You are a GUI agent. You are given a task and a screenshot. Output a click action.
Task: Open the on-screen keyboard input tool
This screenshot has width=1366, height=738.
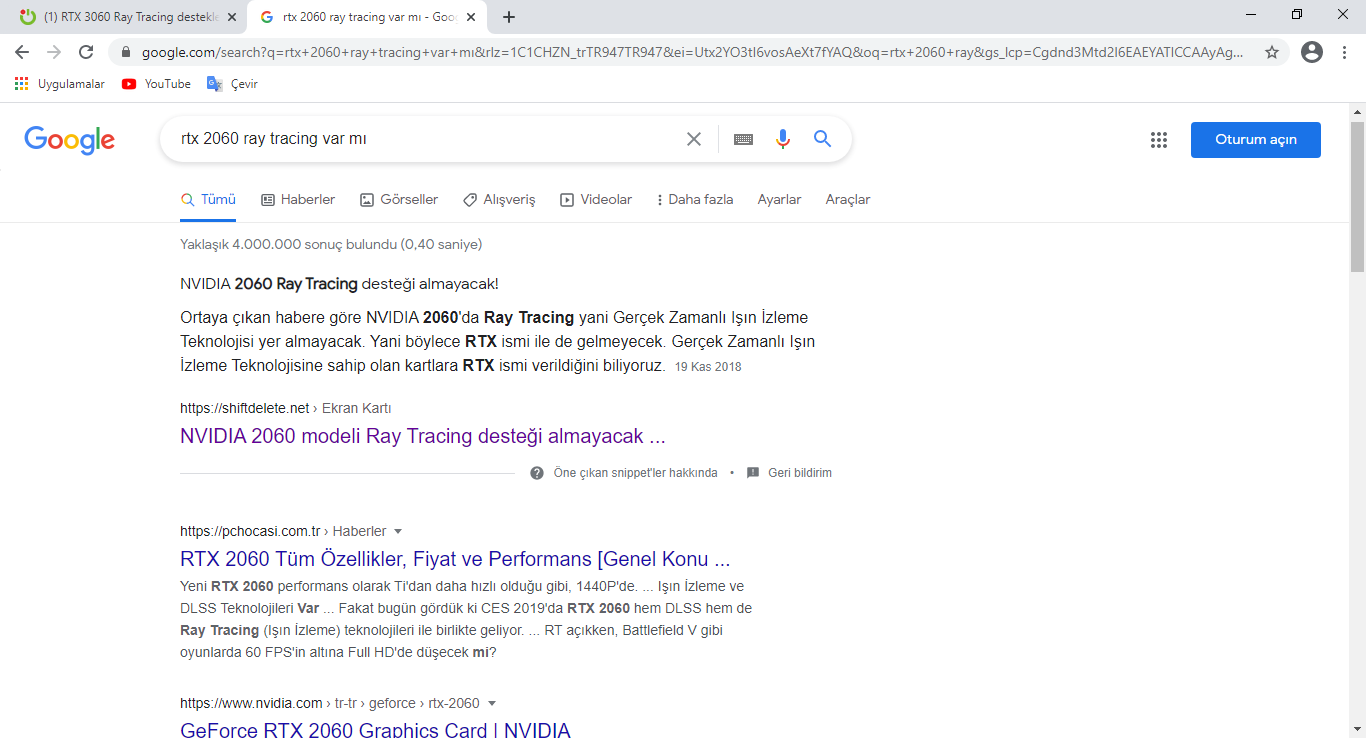click(743, 139)
